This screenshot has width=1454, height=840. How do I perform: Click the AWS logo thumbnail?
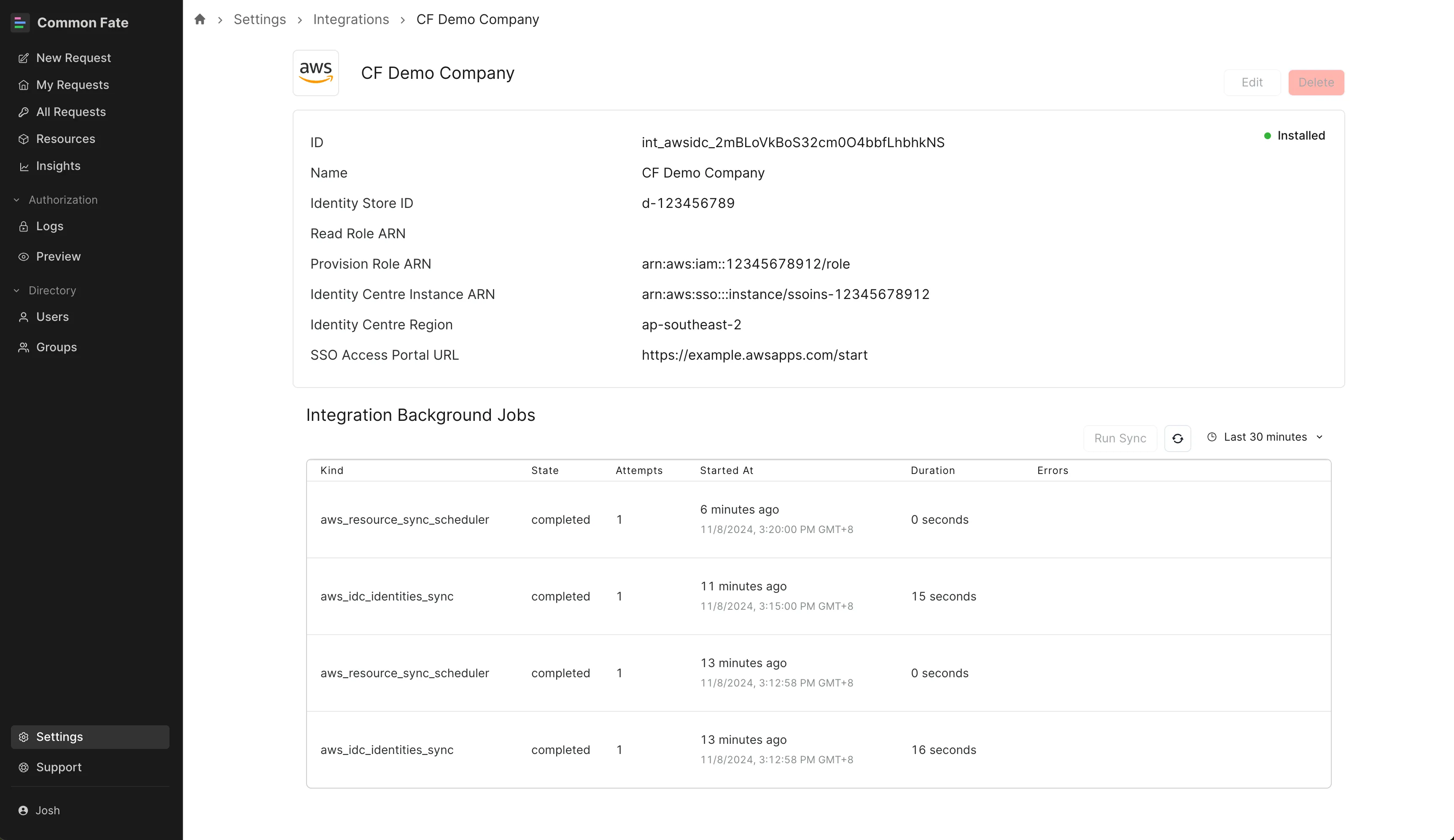(315, 73)
